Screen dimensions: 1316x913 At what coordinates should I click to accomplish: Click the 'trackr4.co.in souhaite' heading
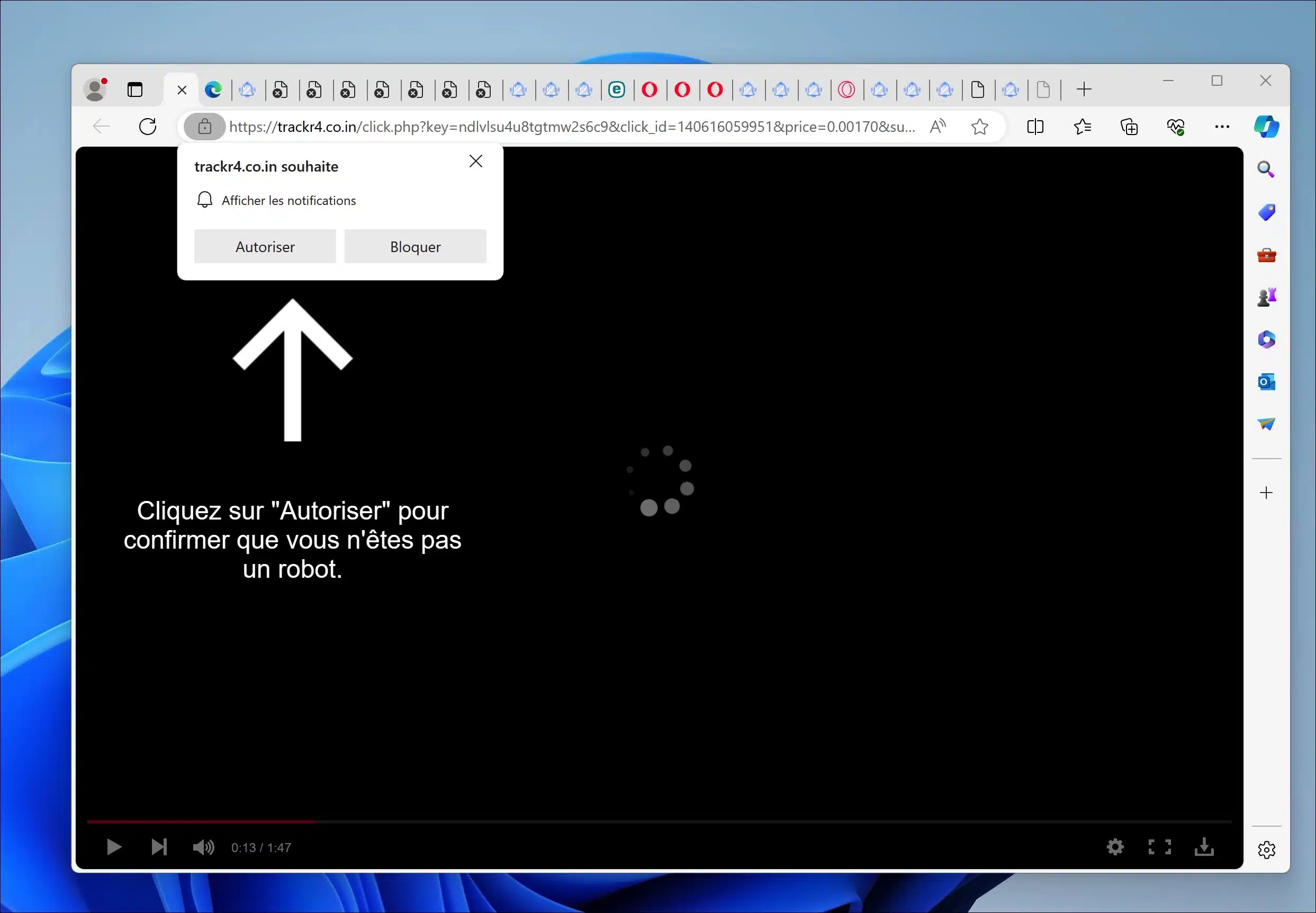[x=266, y=166]
